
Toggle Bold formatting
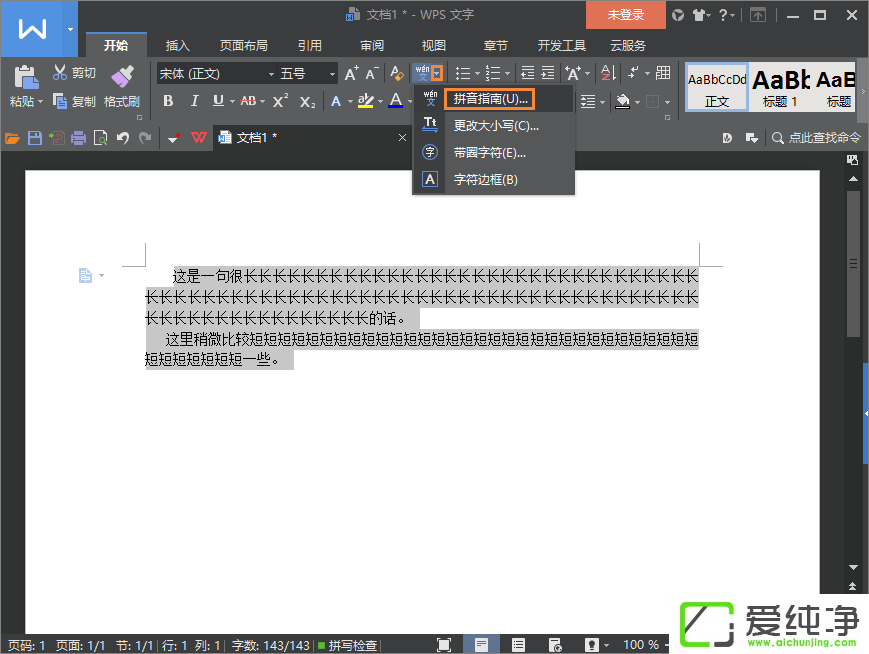click(x=168, y=101)
